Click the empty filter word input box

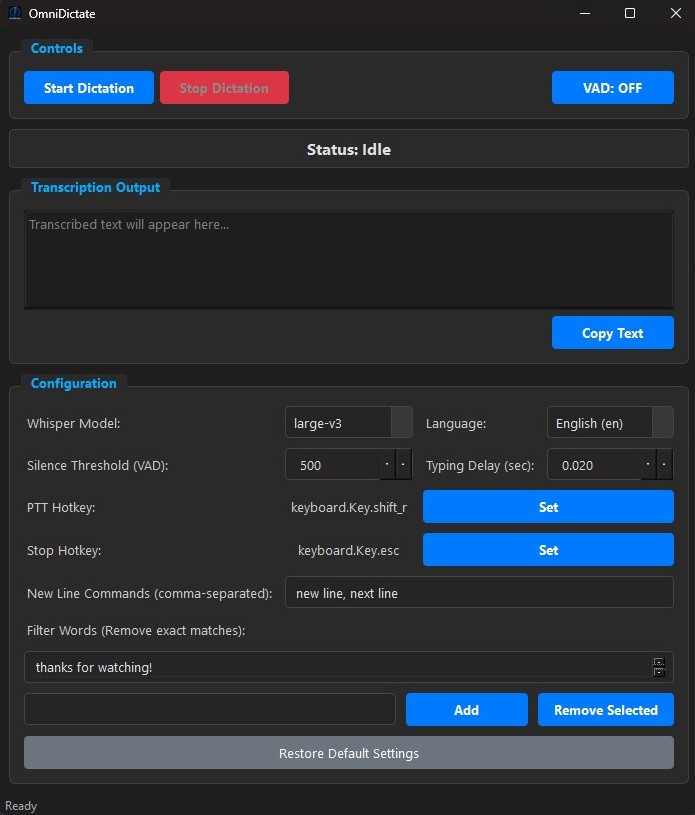[x=210, y=709]
